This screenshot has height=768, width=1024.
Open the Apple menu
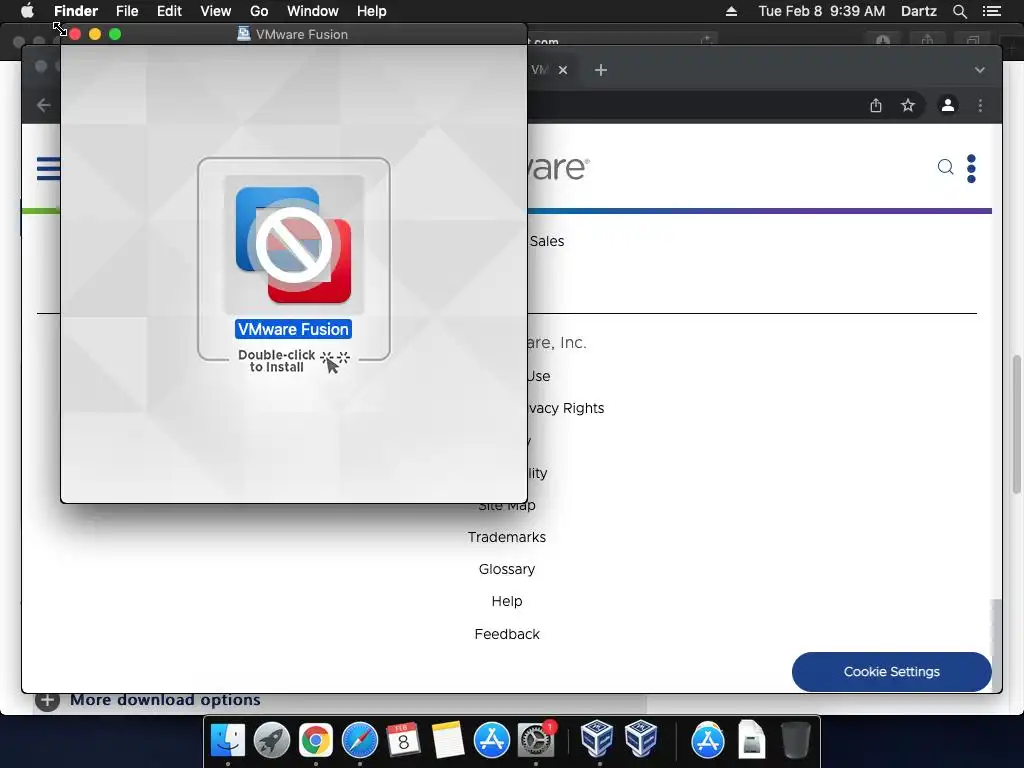point(27,11)
